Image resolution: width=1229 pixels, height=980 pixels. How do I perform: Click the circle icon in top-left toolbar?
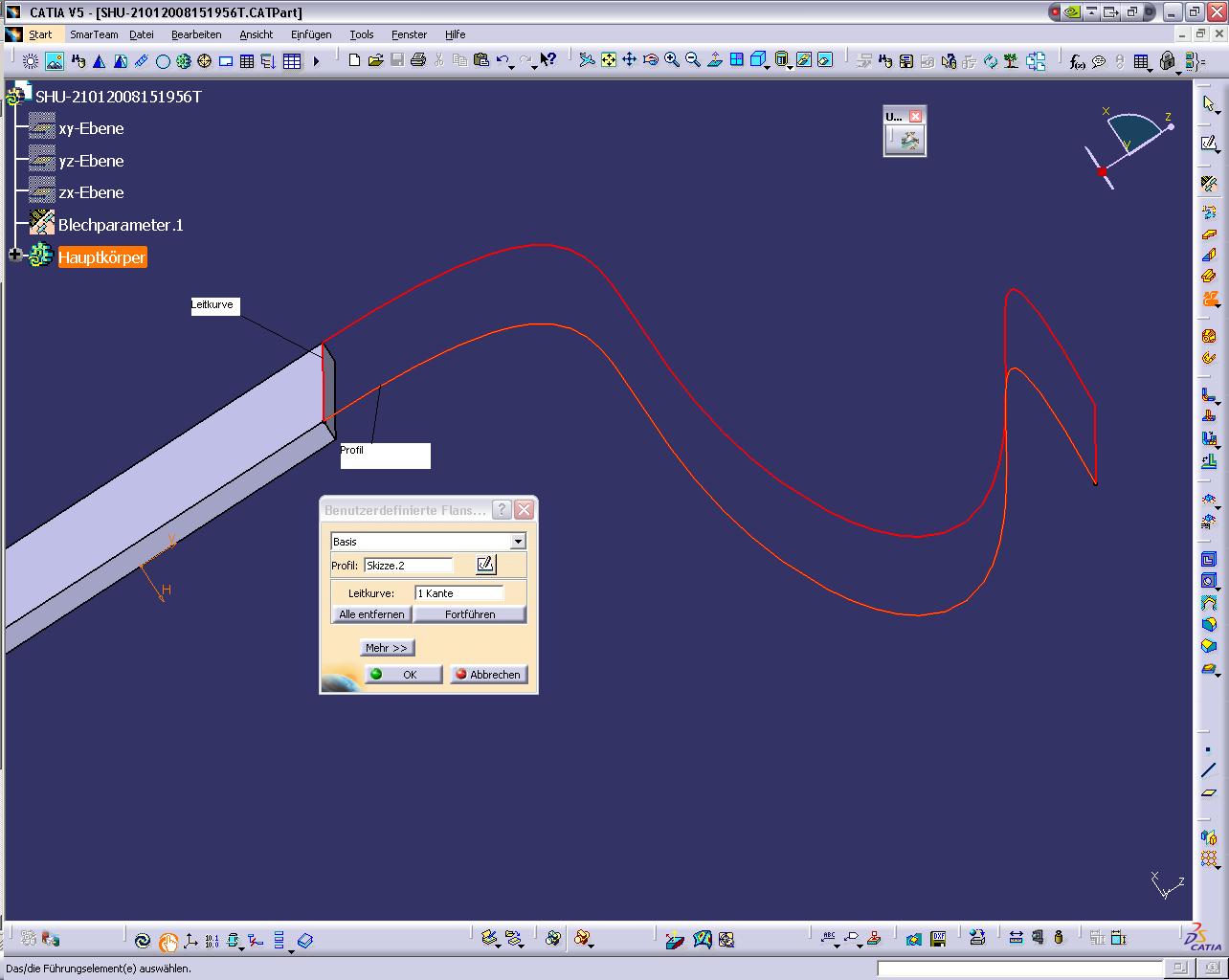[x=163, y=61]
